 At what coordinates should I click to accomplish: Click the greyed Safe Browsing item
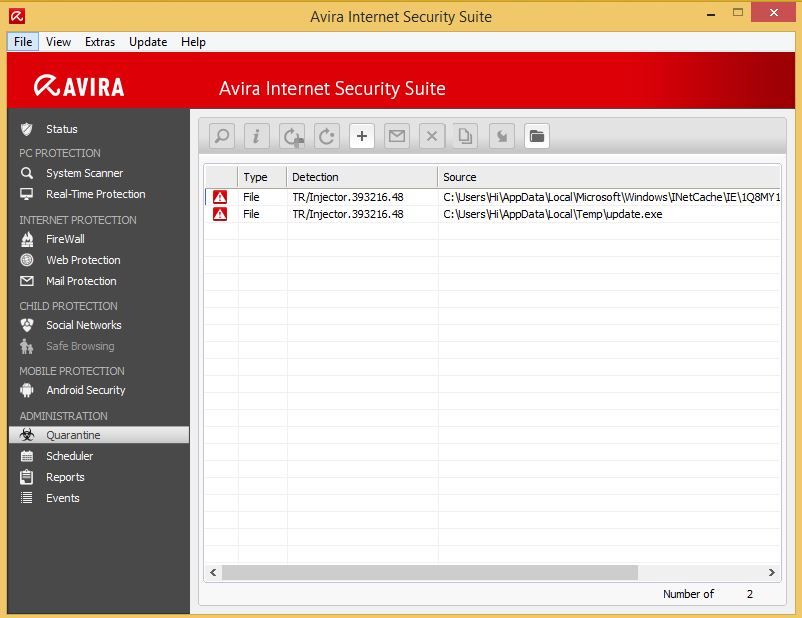point(80,346)
